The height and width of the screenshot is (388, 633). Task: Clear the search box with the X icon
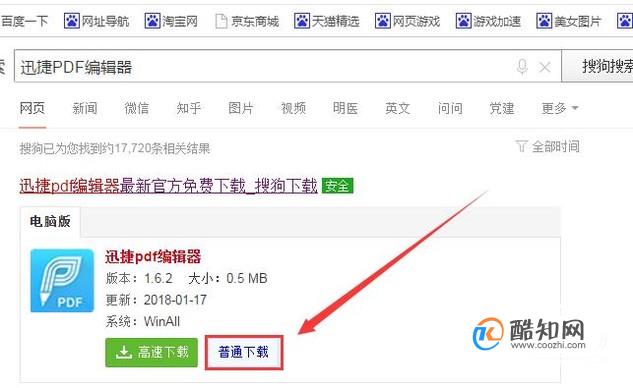coord(545,67)
